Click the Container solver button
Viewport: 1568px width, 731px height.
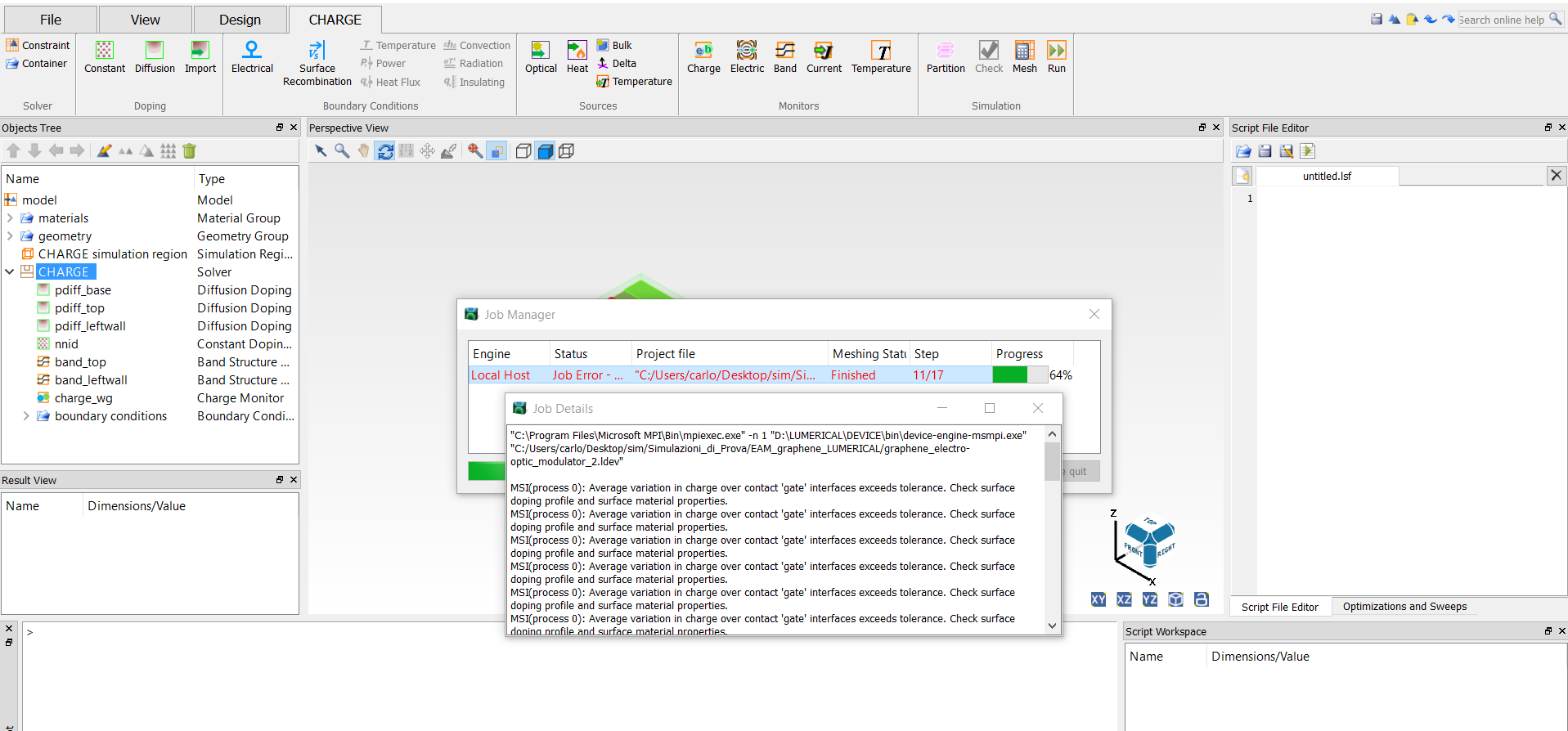click(x=37, y=64)
